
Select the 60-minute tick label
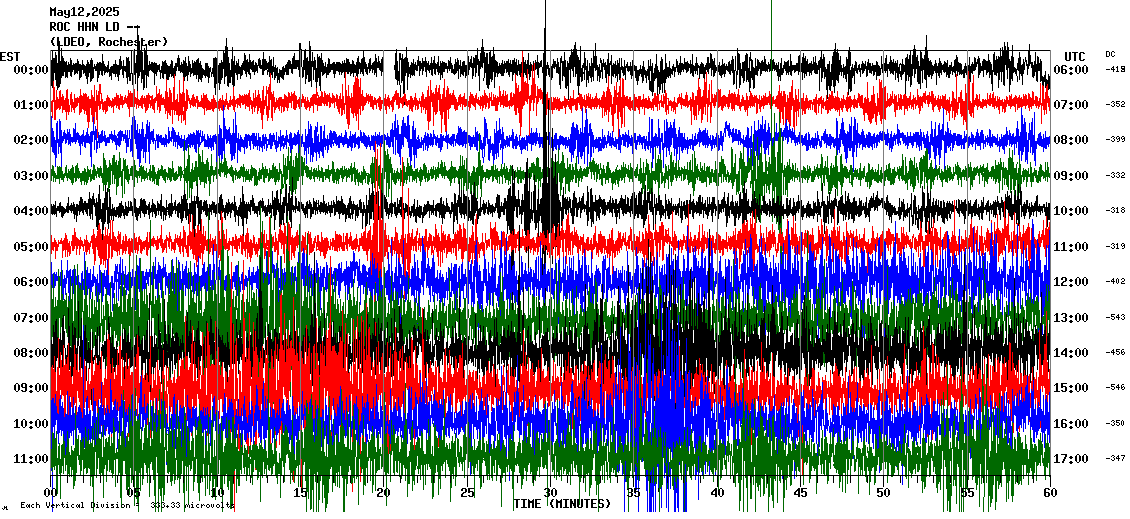(1049, 493)
